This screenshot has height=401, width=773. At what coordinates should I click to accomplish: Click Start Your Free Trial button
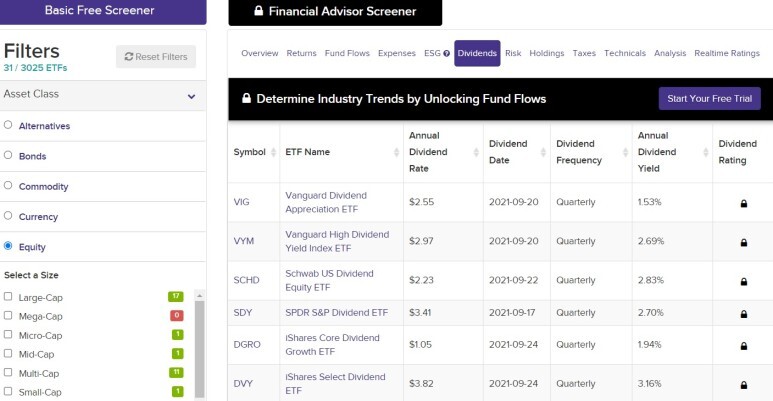coord(709,99)
